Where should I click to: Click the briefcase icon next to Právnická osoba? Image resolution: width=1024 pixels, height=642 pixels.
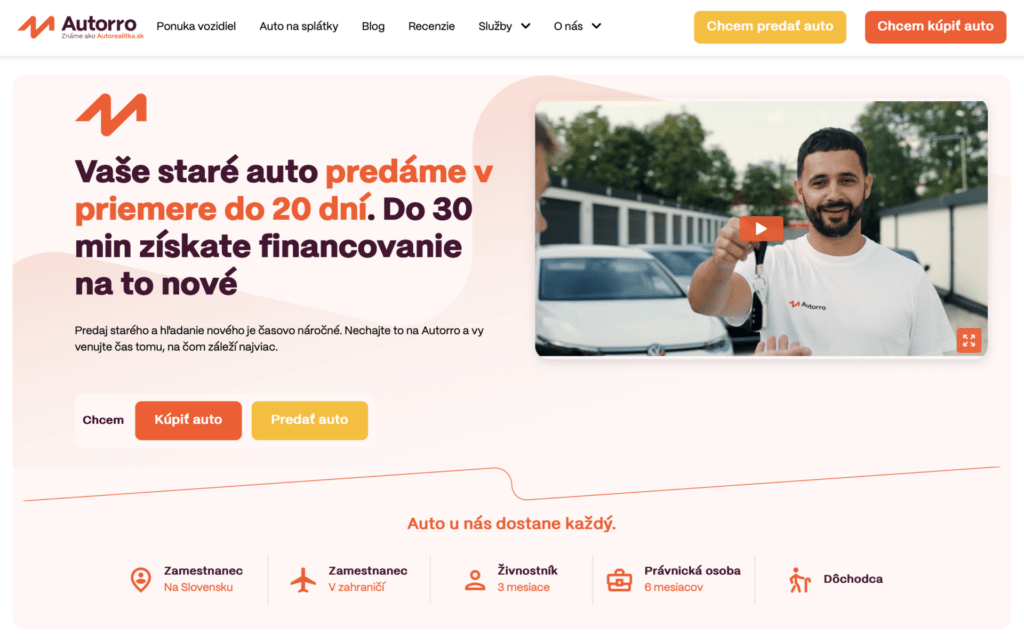tap(619, 580)
